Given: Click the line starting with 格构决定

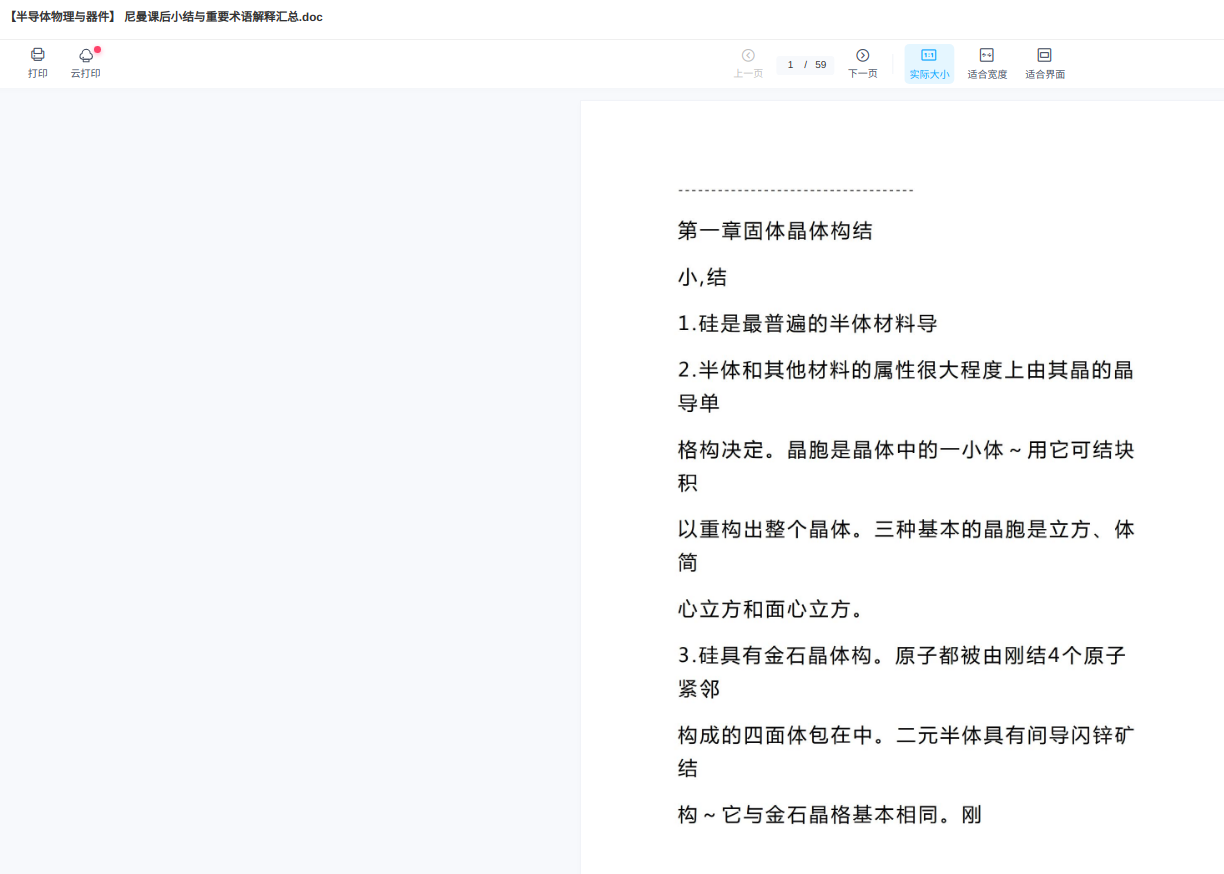Looking at the screenshot, I should [x=905, y=450].
